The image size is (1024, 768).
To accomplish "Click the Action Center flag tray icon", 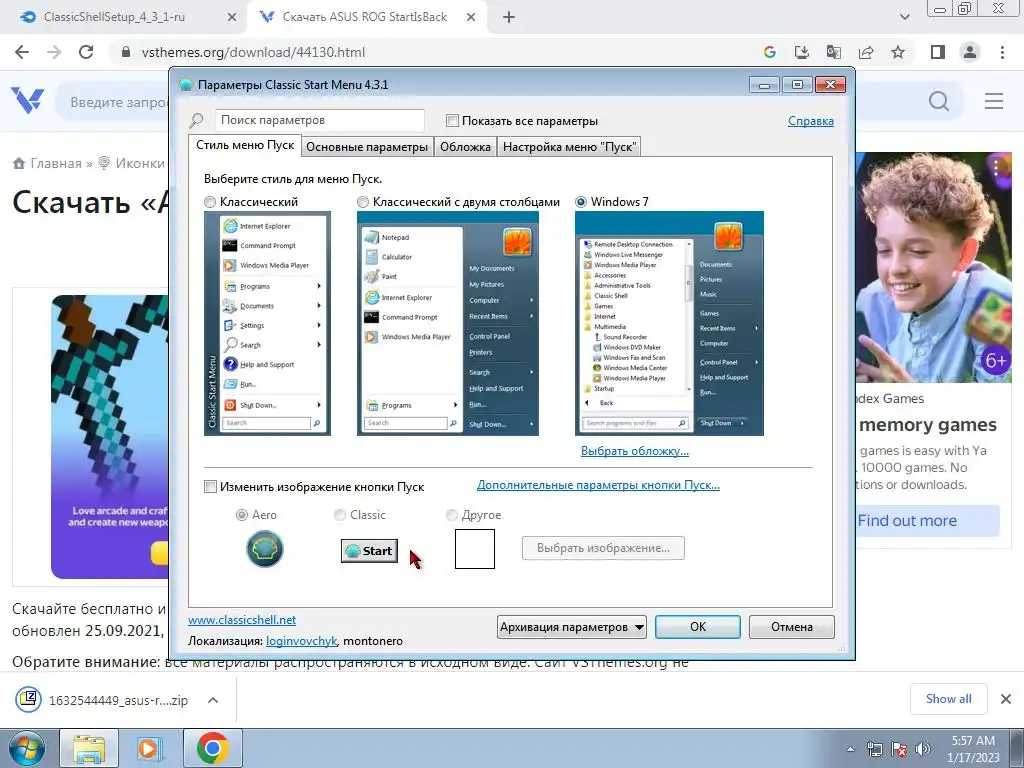I will (899, 749).
